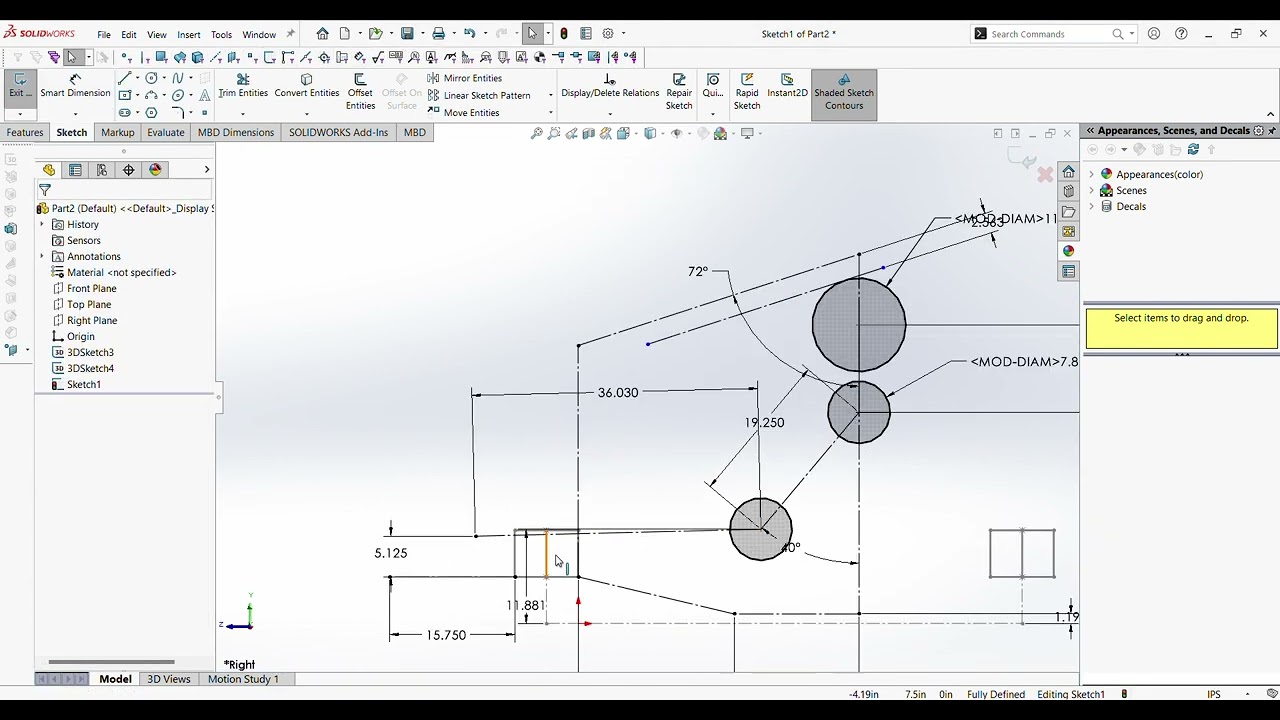
Task: Open Display/Delete Relations
Action: pyautogui.click(x=610, y=86)
